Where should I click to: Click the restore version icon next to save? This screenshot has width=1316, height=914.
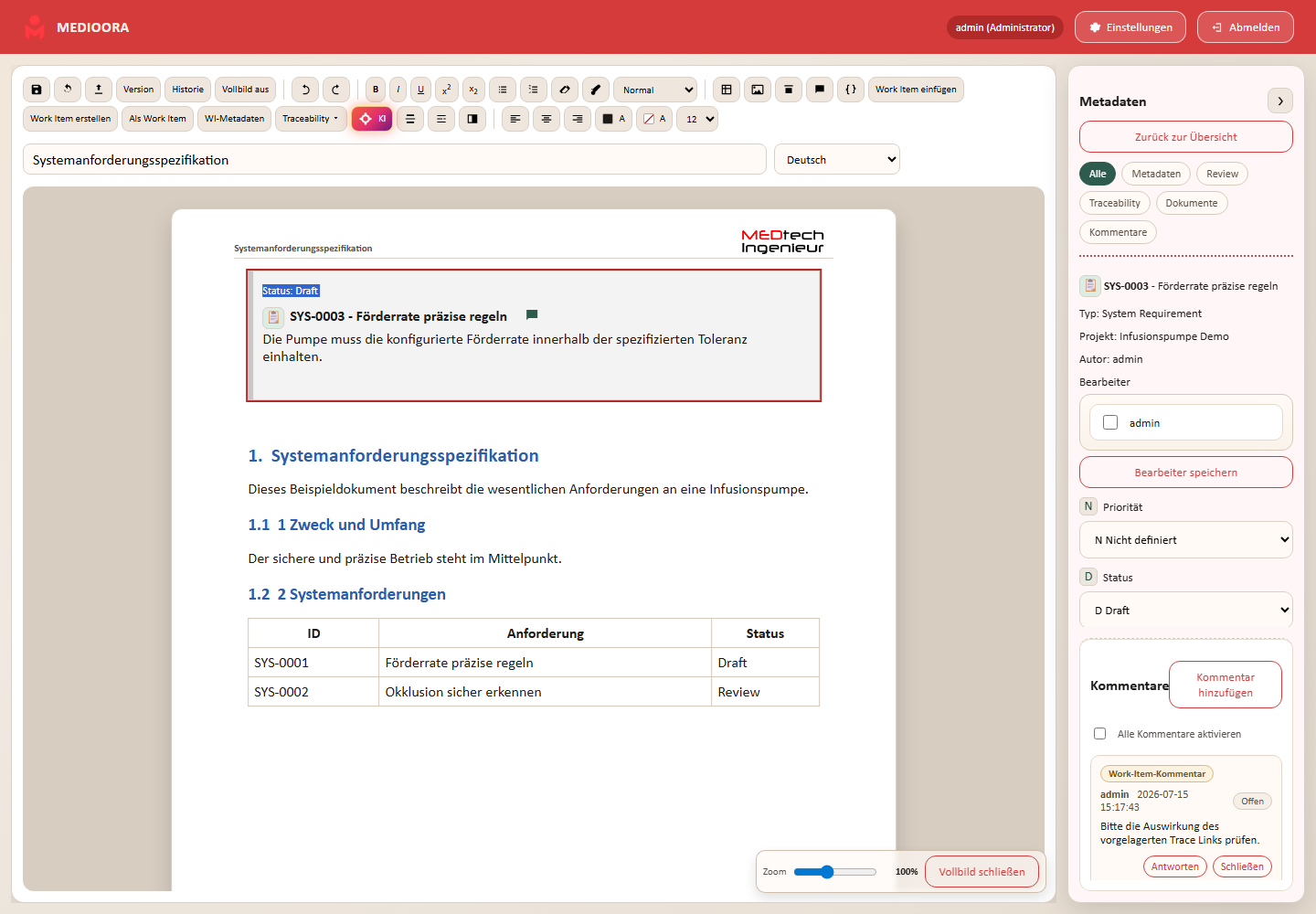(68, 90)
